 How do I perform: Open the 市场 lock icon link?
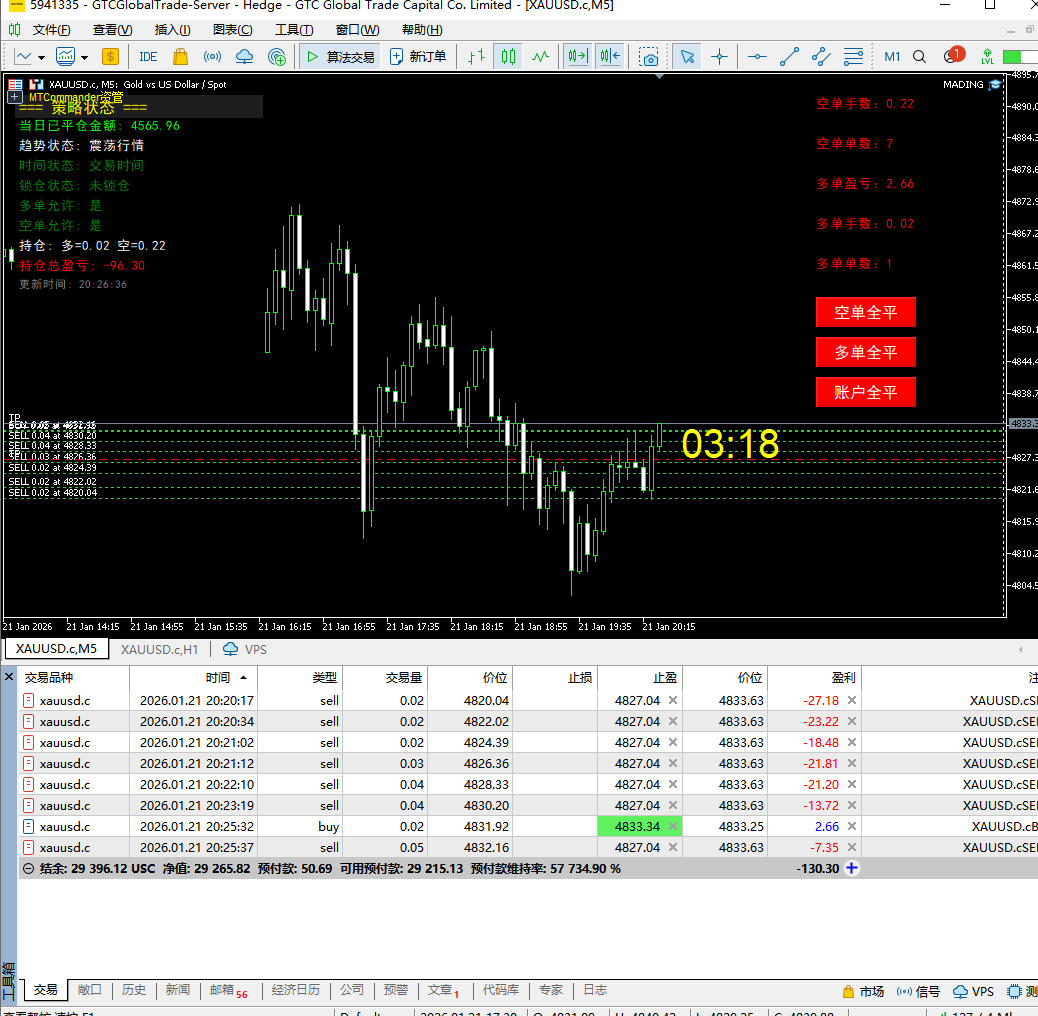(x=863, y=991)
